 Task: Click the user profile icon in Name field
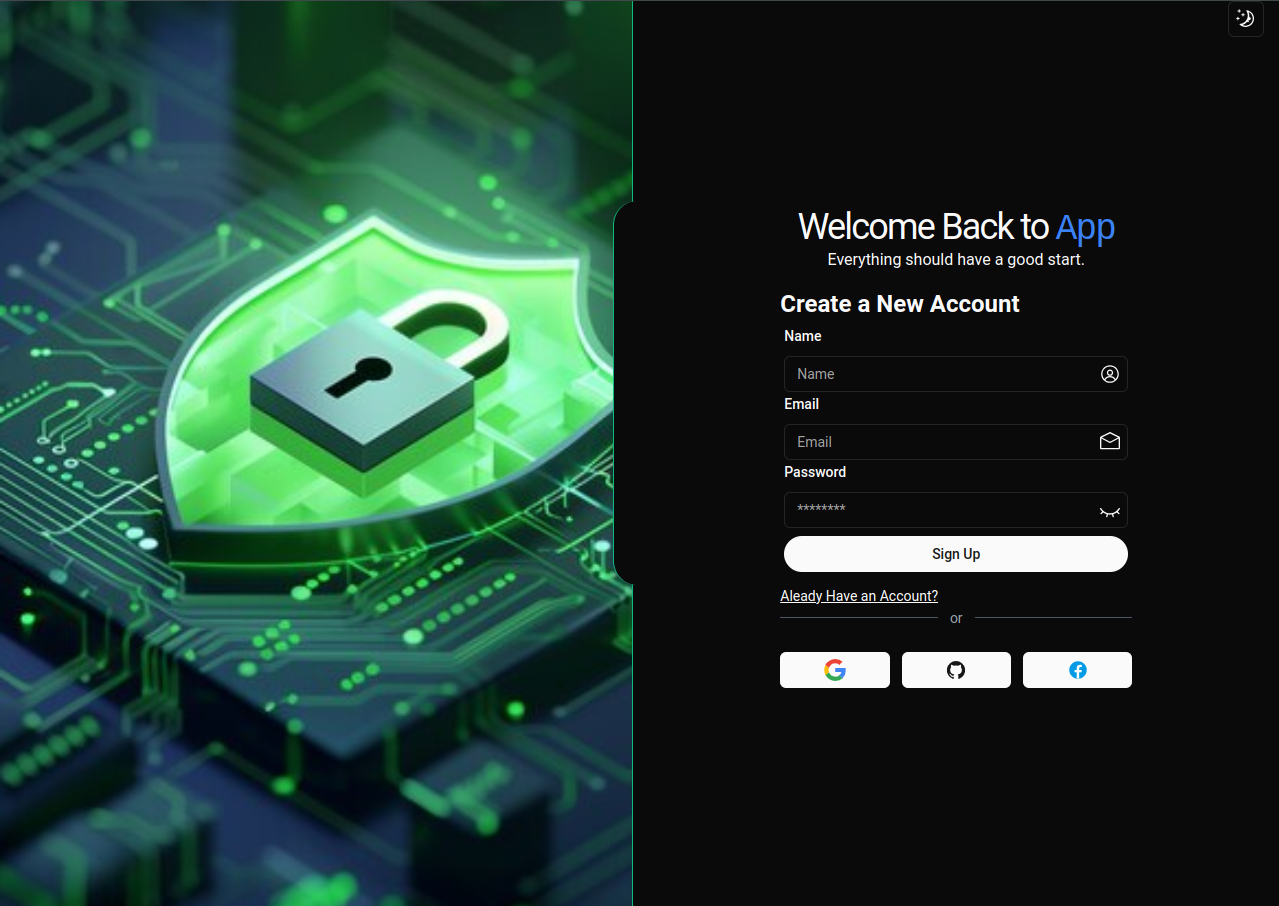tap(1110, 374)
